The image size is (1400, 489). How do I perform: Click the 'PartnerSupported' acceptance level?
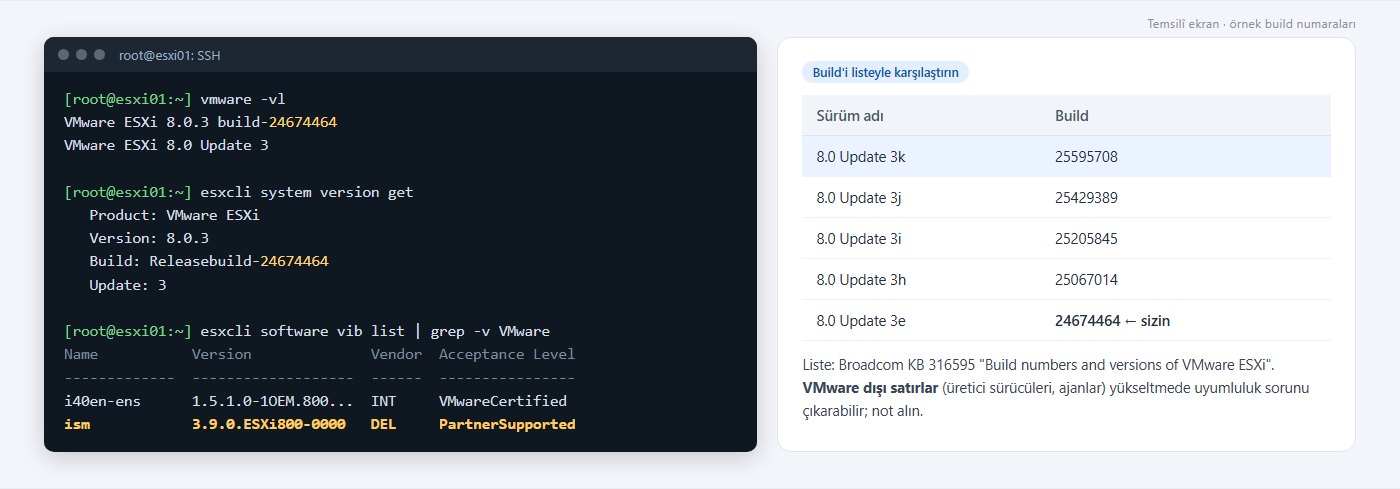click(507, 424)
